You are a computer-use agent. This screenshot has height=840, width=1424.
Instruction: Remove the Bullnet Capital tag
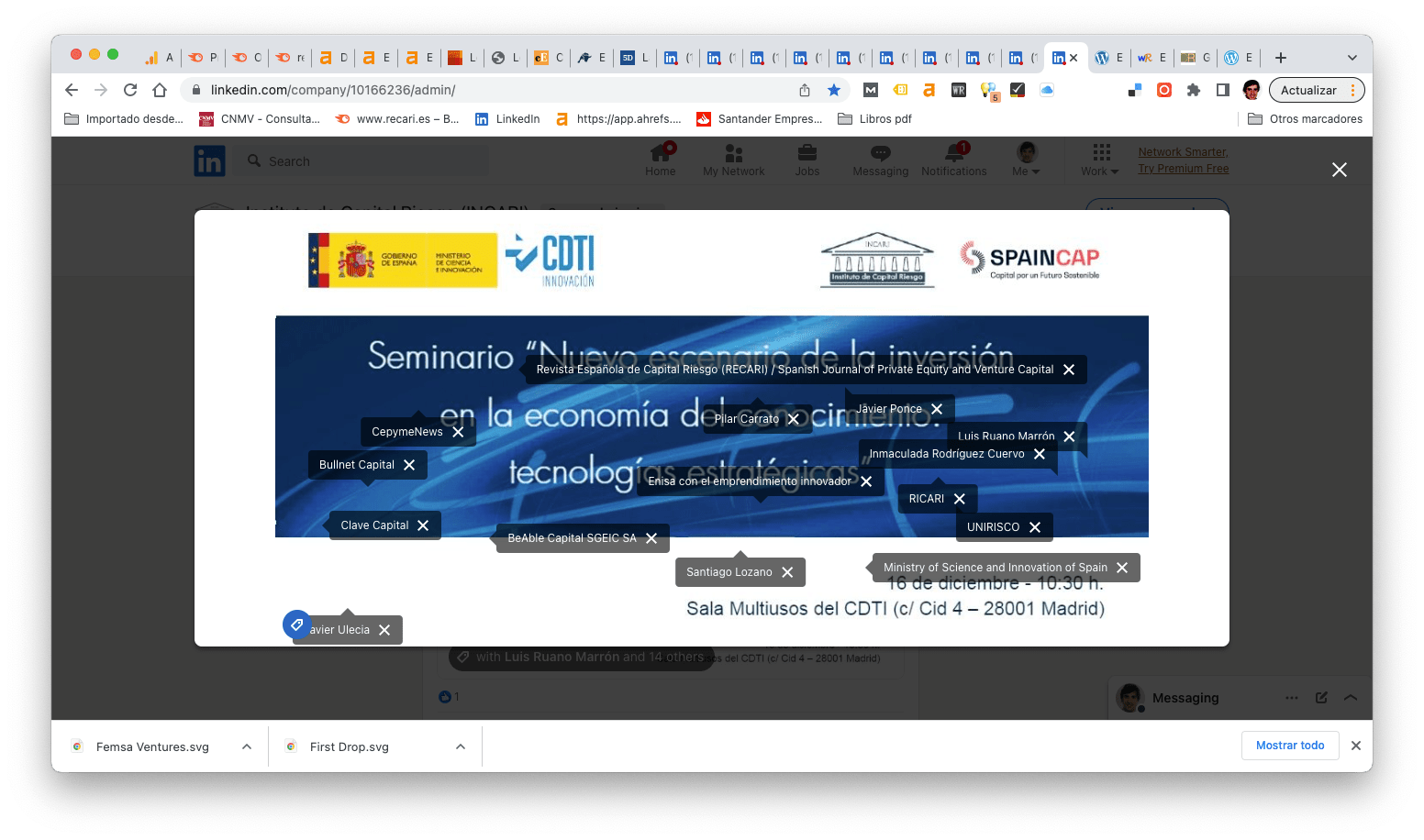click(409, 465)
